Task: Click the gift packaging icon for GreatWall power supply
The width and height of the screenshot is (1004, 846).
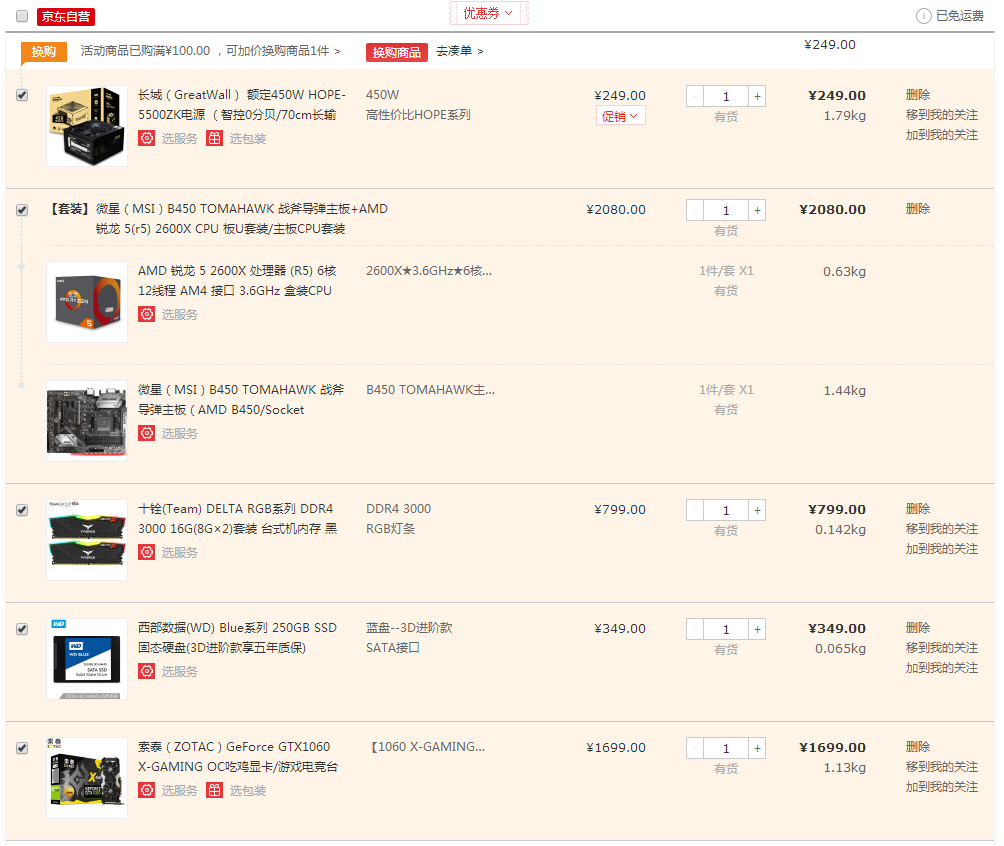Action: tap(215, 138)
